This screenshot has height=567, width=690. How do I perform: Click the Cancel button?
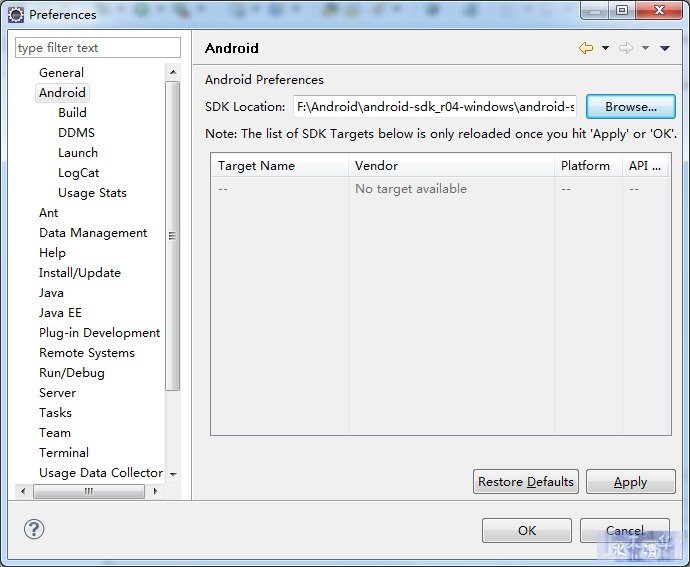pyautogui.click(x=625, y=530)
